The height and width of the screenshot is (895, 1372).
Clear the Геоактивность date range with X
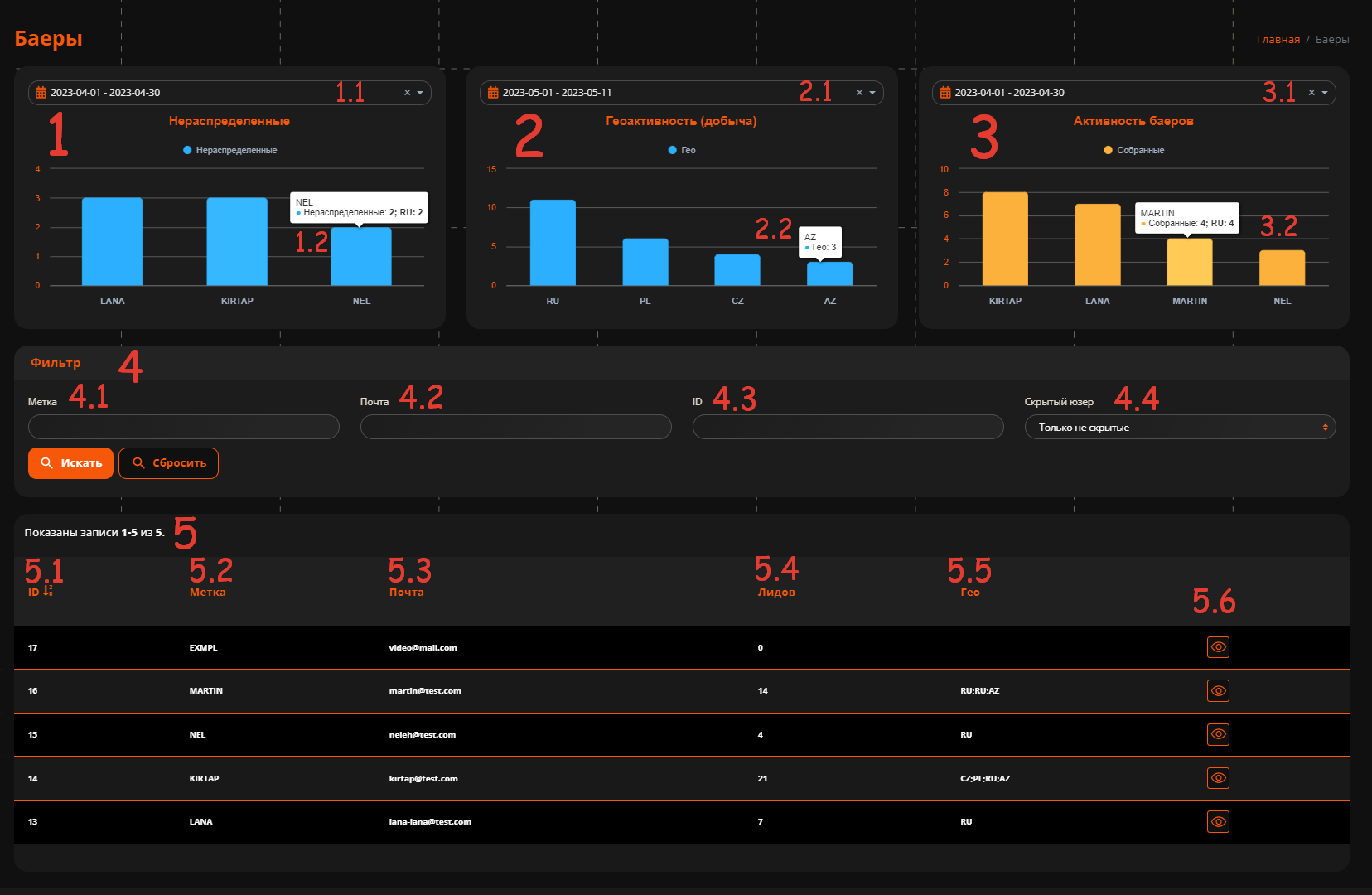tap(859, 93)
